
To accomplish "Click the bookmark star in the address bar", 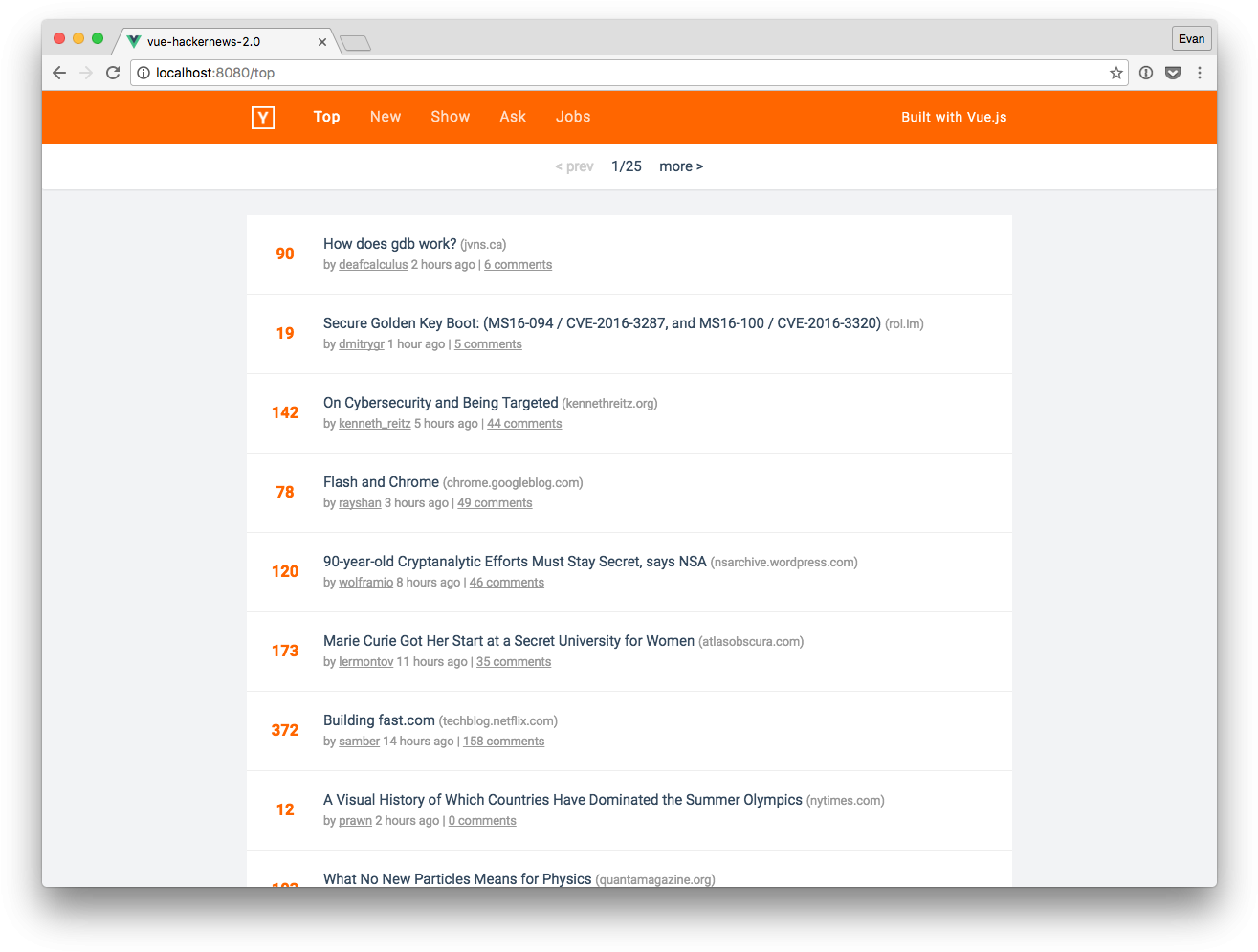I will pos(1115,73).
